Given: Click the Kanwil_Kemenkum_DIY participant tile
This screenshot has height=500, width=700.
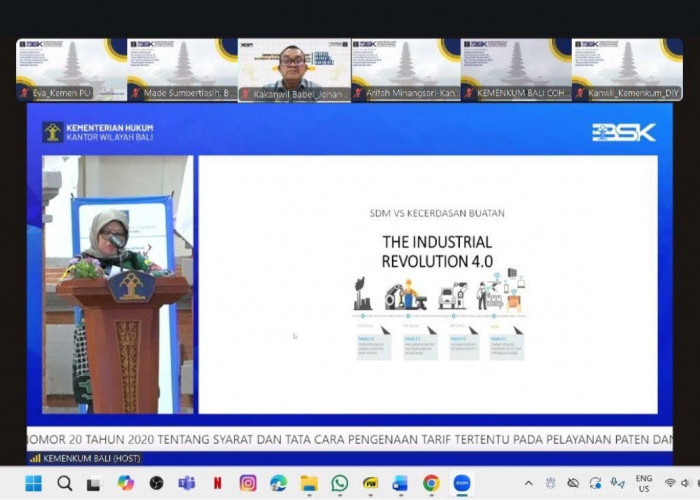Looking at the screenshot, I should [x=626, y=69].
